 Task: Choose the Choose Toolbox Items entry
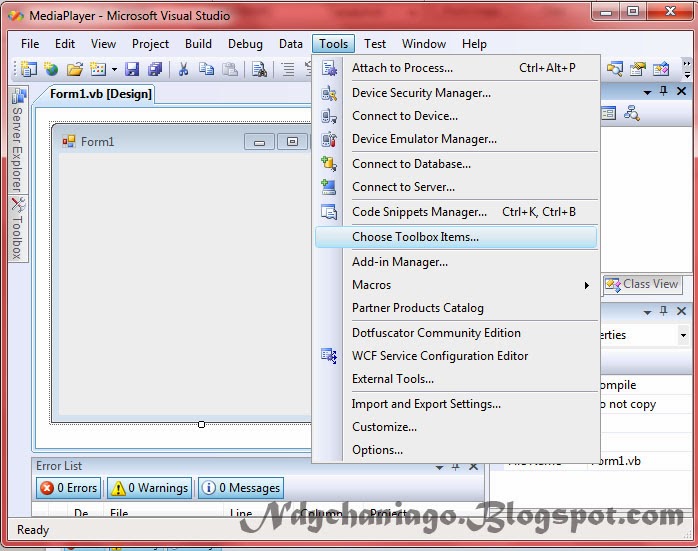pos(456,237)
